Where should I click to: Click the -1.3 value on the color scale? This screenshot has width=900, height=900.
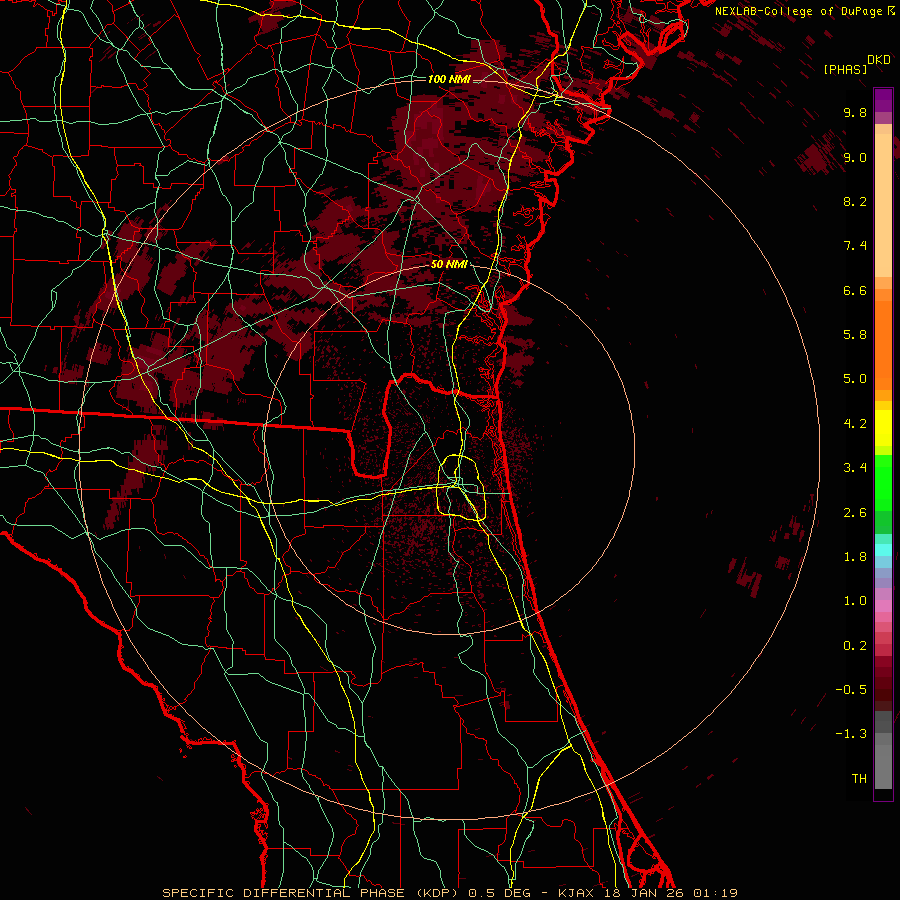[851, 734]
